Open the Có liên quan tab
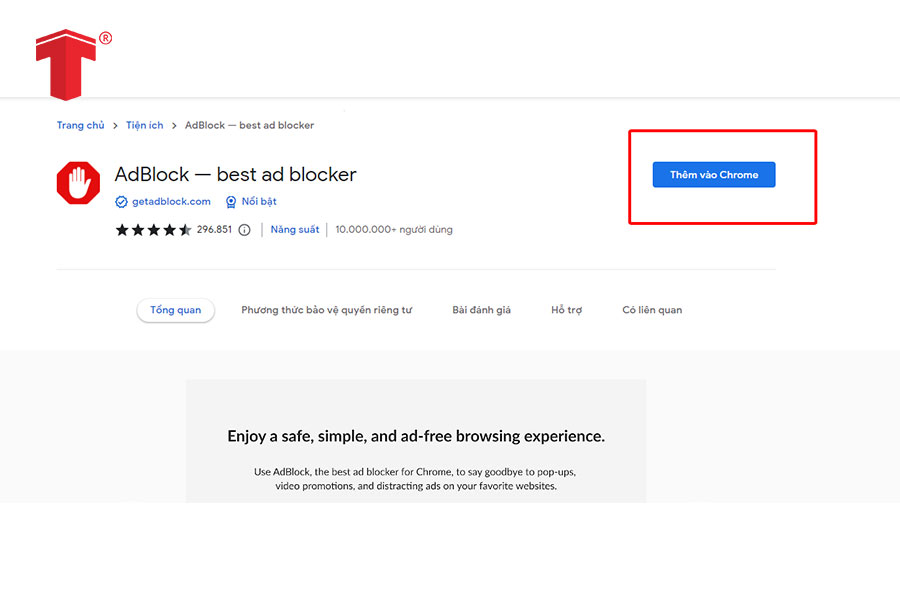The image size is (900, 600). coord(652,310)
